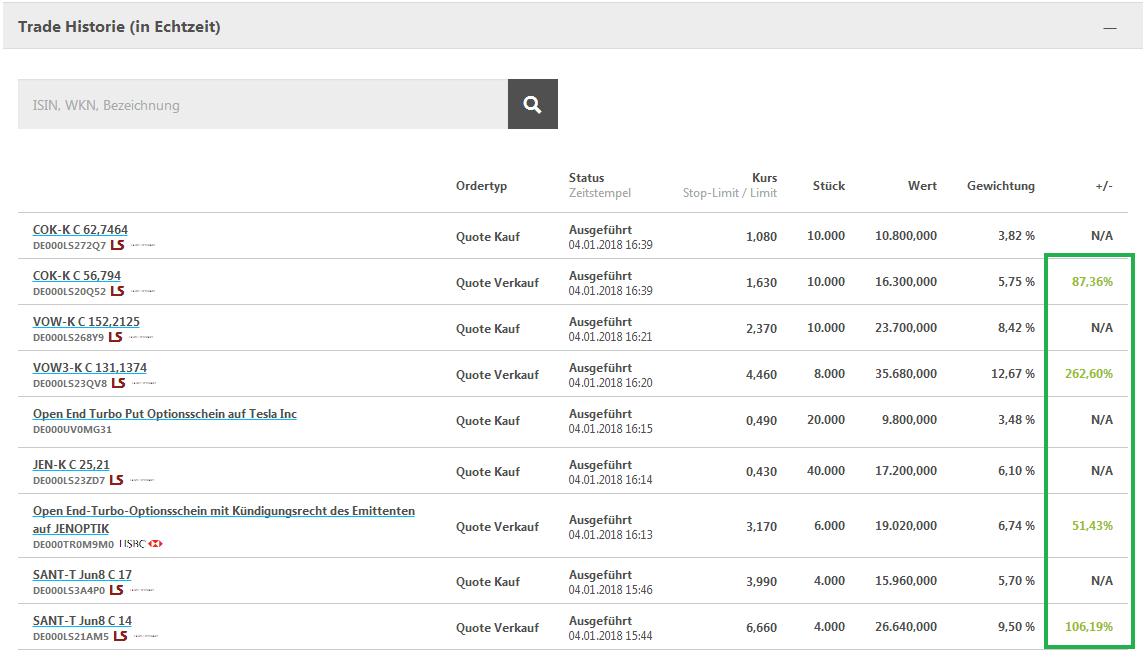This screenshot has height=660, width=1144.
Task: Click the magnifier search button
Action: pyautogui.click(x=533, y=104)
